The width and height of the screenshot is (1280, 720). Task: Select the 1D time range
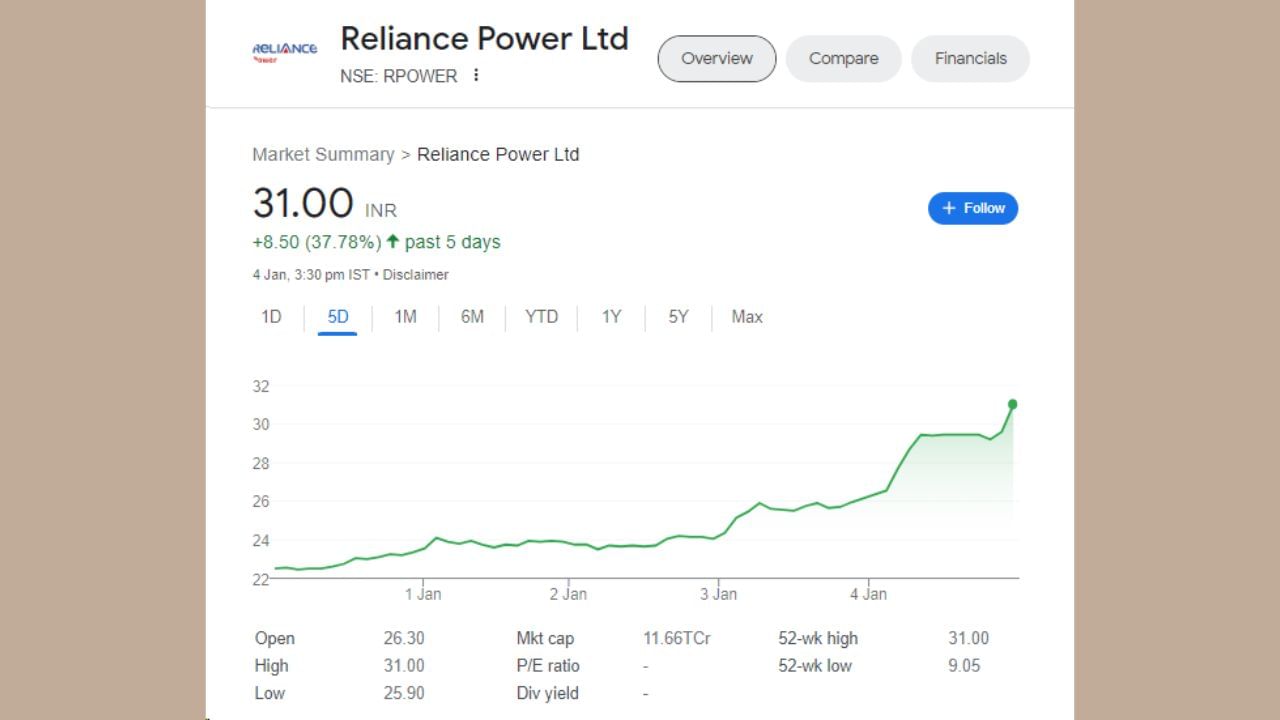pos(271,317)
